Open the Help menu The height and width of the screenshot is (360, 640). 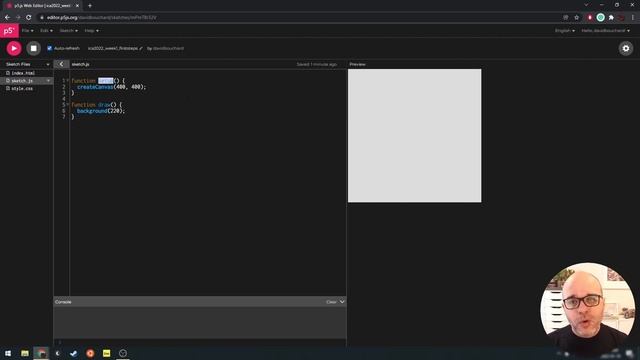(x=91, y=31)
